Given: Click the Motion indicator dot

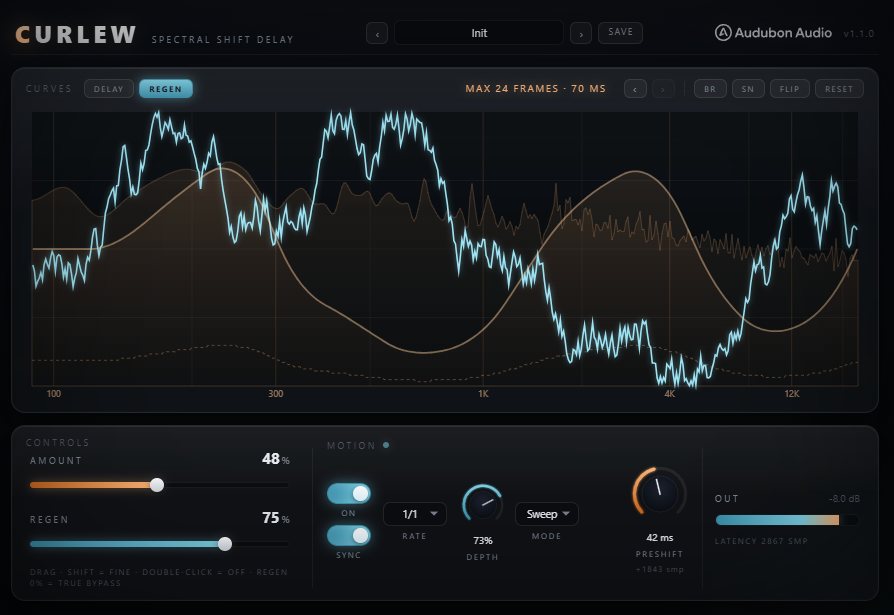Looking at the screenshot, I should (386, 445).
